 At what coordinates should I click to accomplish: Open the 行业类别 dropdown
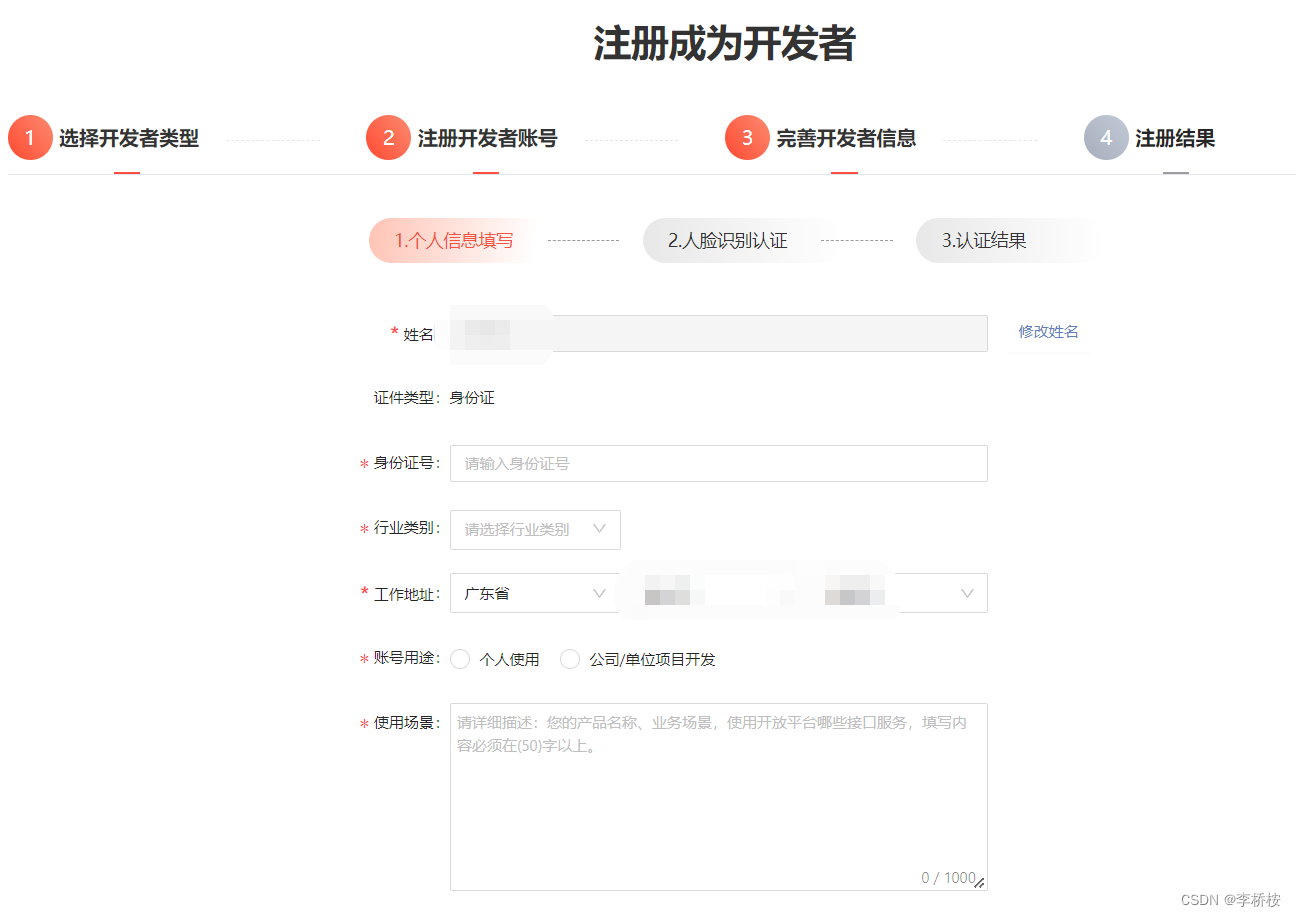pos(535,530)
